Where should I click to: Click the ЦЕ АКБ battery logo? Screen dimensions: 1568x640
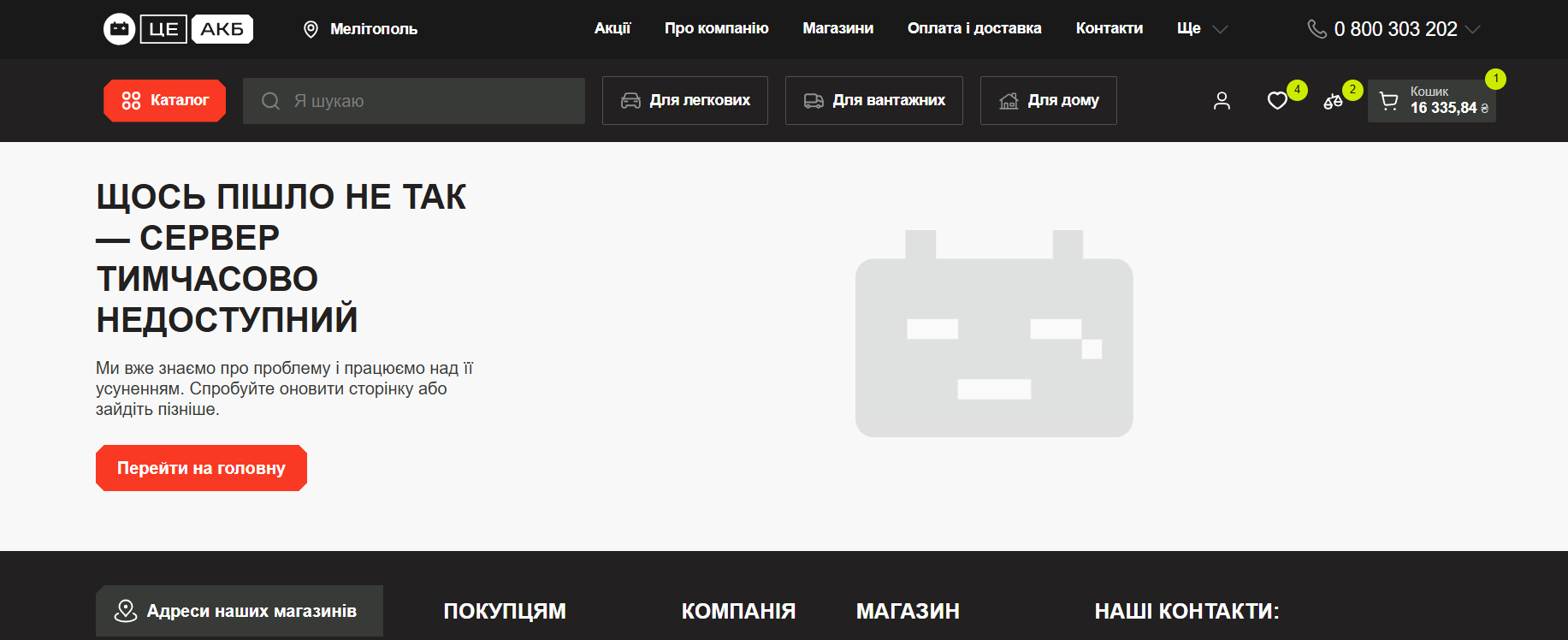(x=178, y=29)
